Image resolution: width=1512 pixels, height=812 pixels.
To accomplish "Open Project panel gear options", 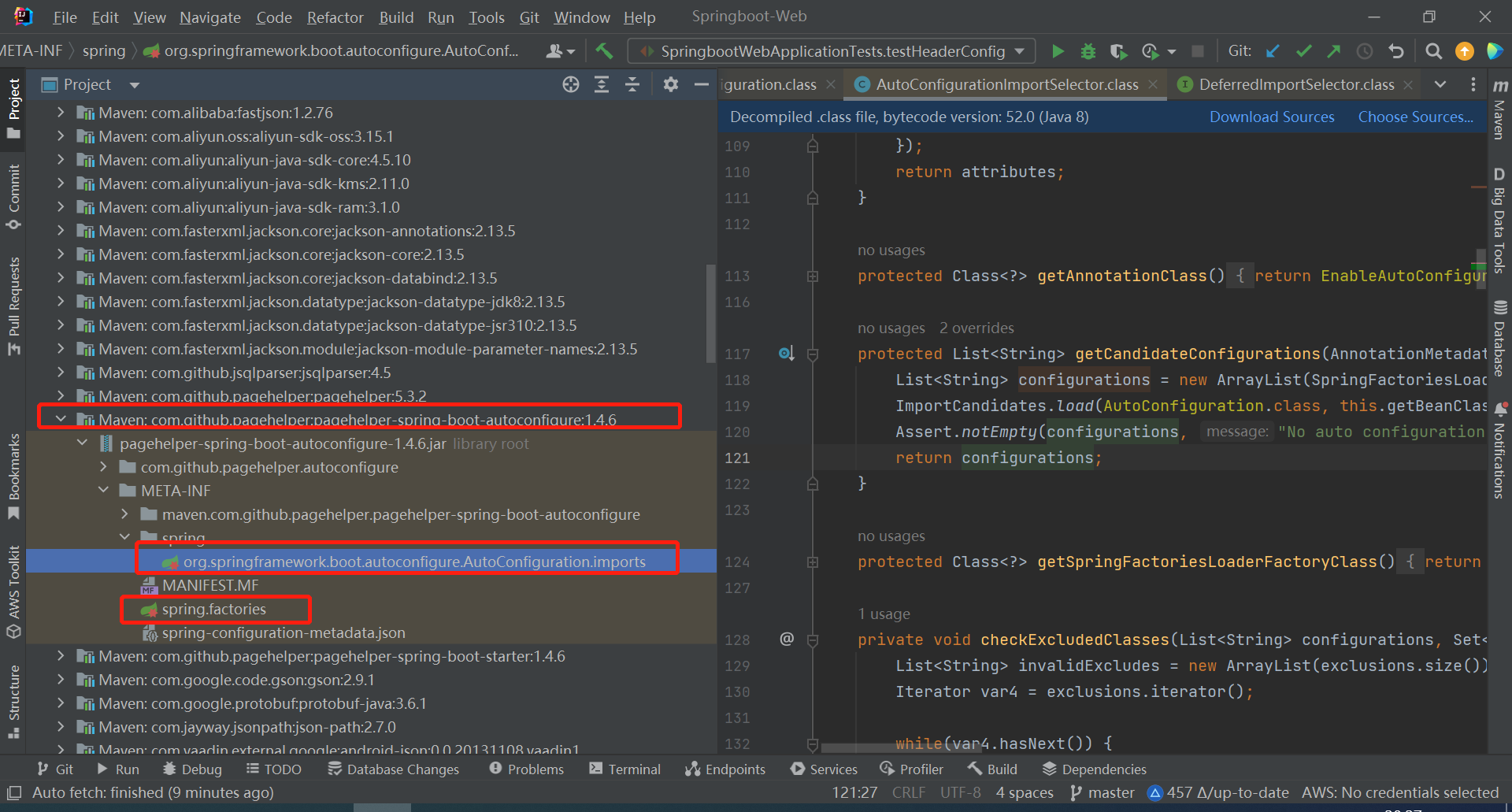I will click(x=670, y=84).
